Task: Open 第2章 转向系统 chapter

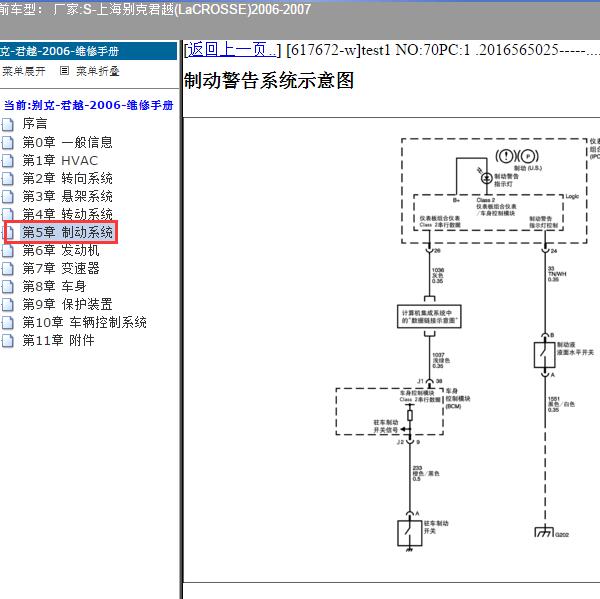Action: click(67, 178)
